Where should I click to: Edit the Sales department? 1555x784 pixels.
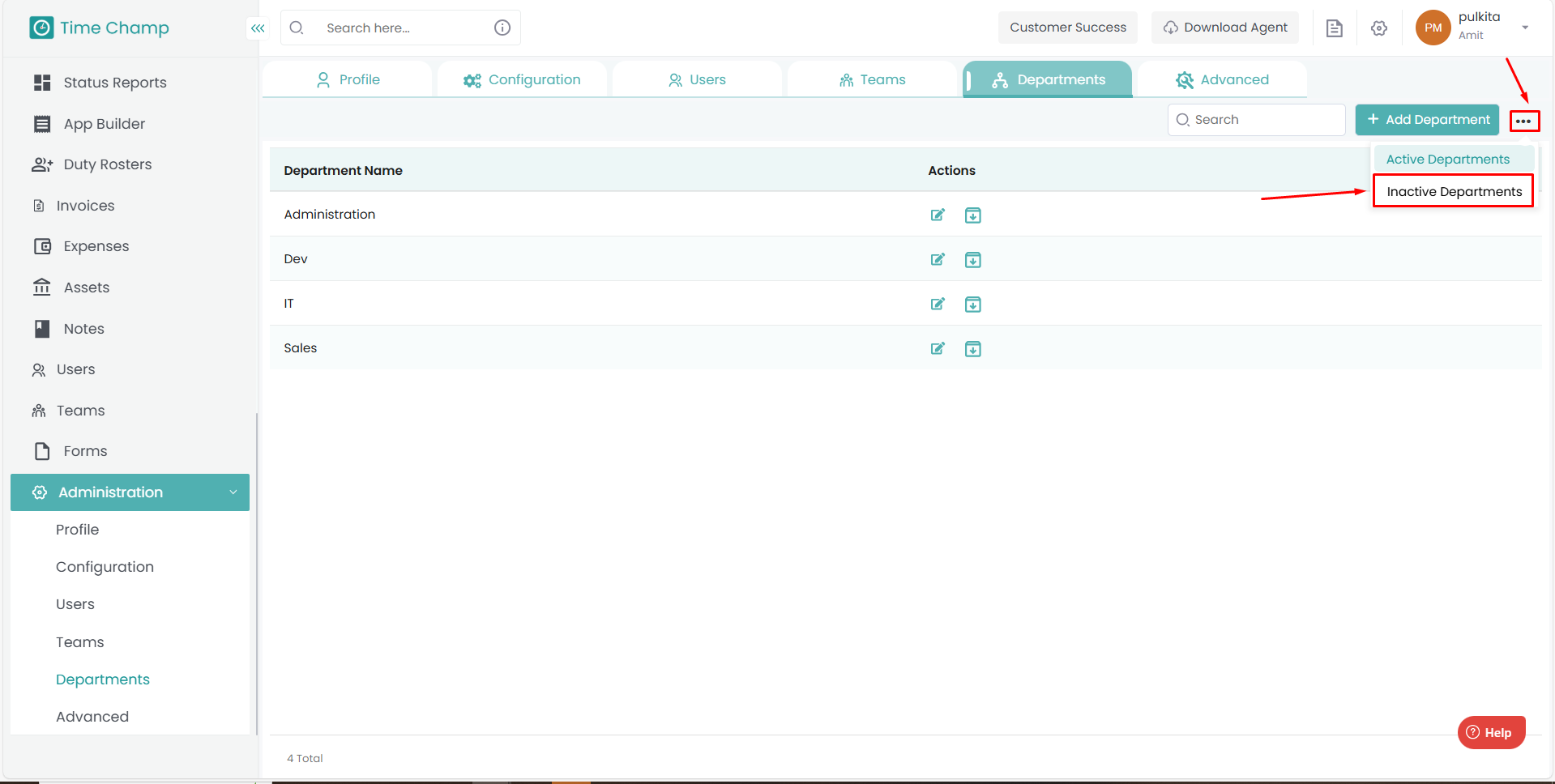[x=938, y=348]
